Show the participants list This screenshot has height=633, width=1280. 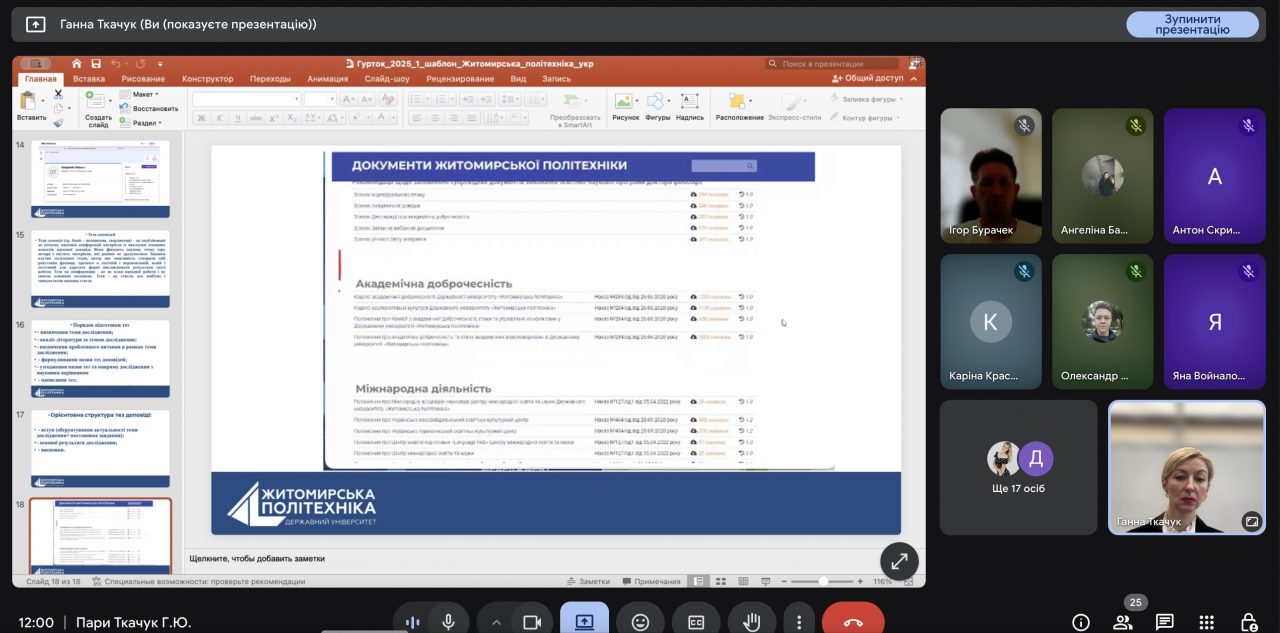(x=1123, y=622)
